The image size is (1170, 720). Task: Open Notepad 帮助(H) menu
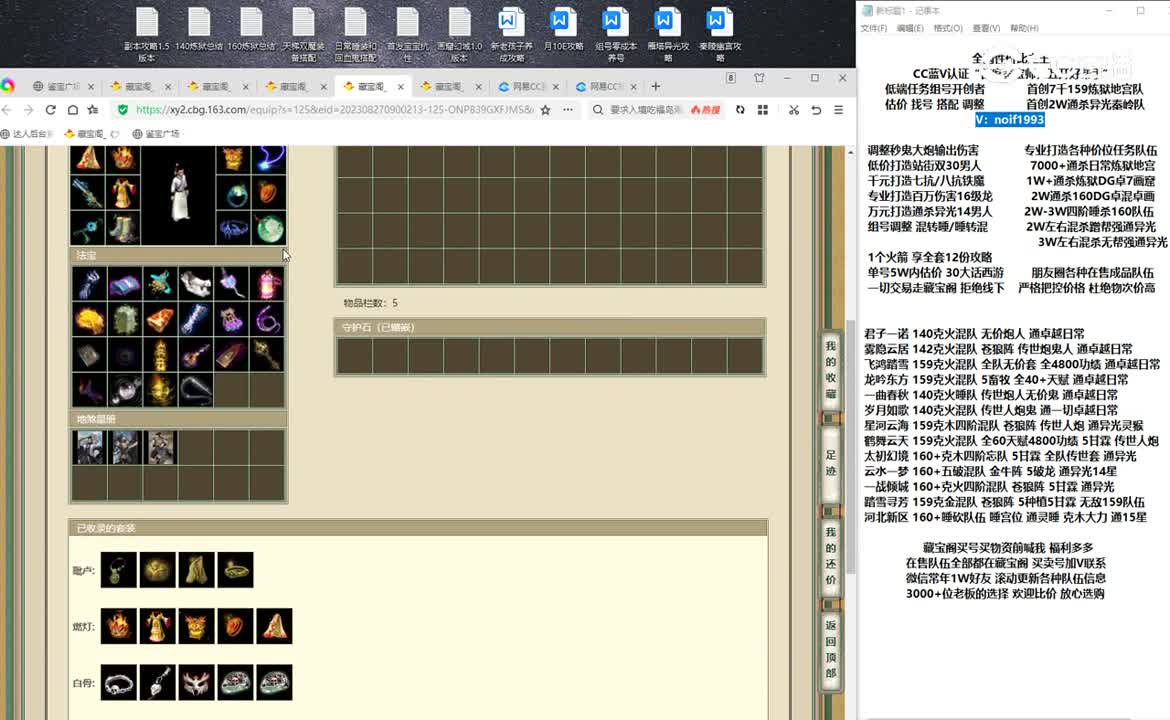click(1024, 28)
